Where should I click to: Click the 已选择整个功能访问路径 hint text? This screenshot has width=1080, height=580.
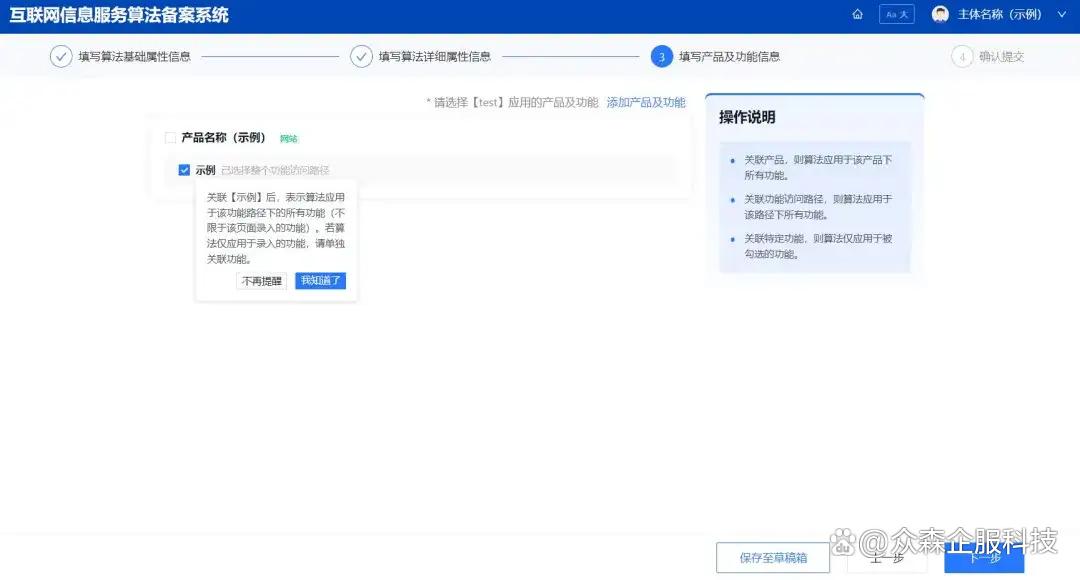coord(275,170)
